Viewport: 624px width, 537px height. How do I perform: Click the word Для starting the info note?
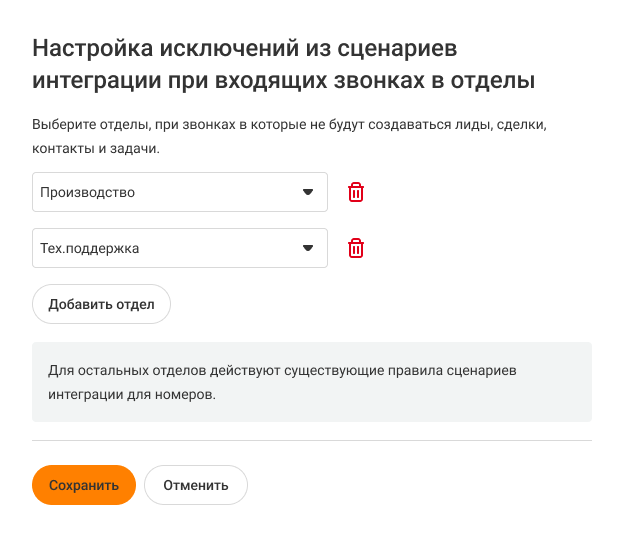(59, 370)
